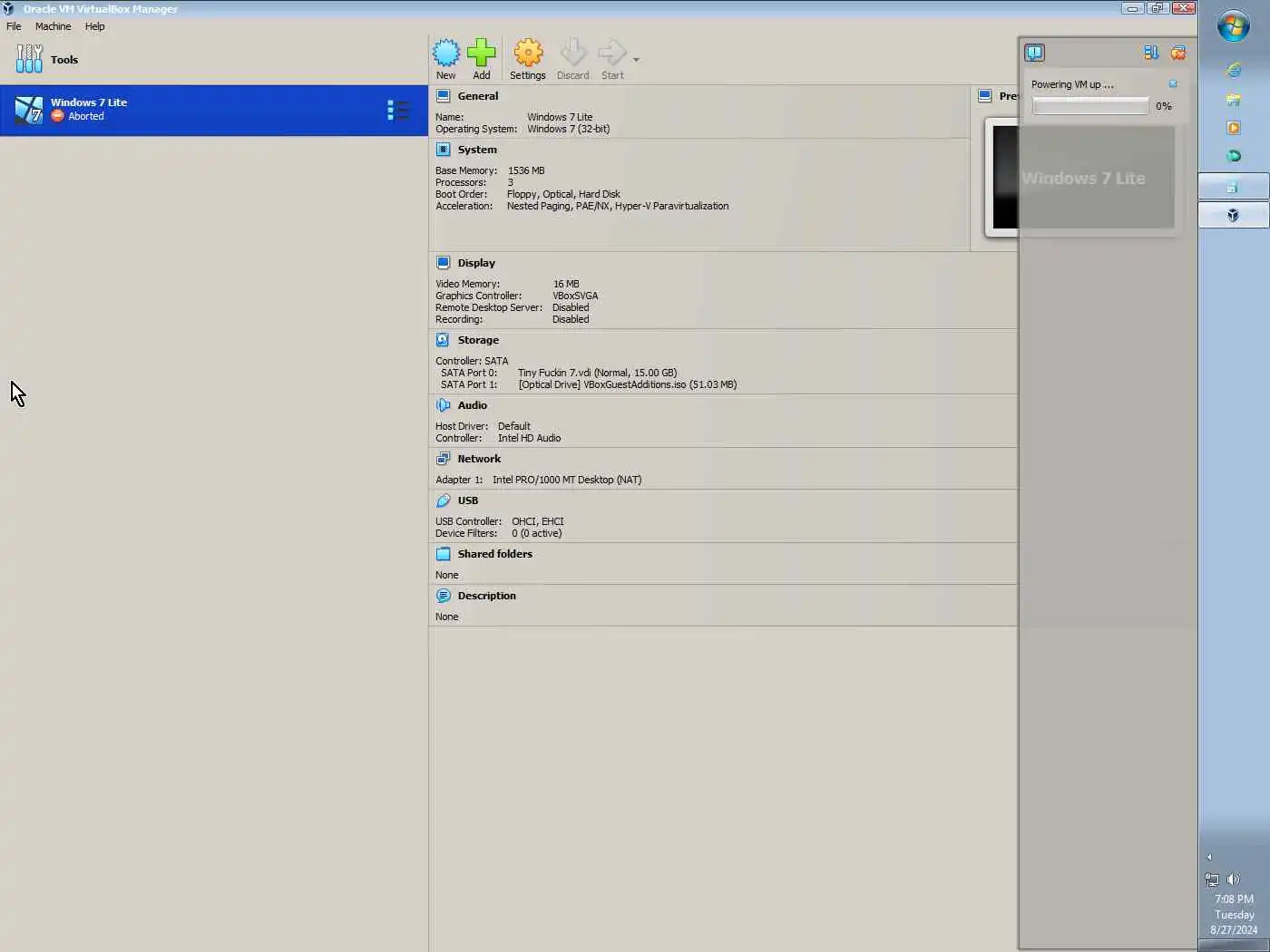Open the Storage section heading
Screen dimensions: 1270x952
[x=478, y=340]
